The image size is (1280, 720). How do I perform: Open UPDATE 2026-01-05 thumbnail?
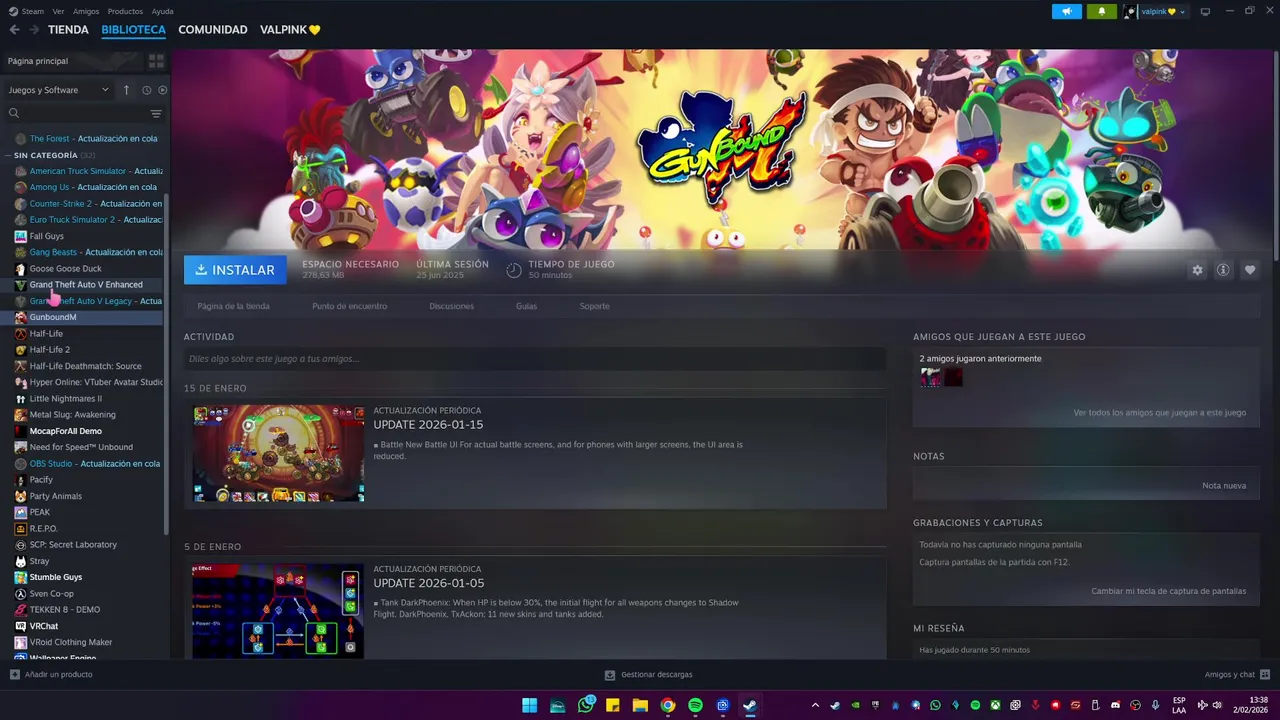[279, 610]
